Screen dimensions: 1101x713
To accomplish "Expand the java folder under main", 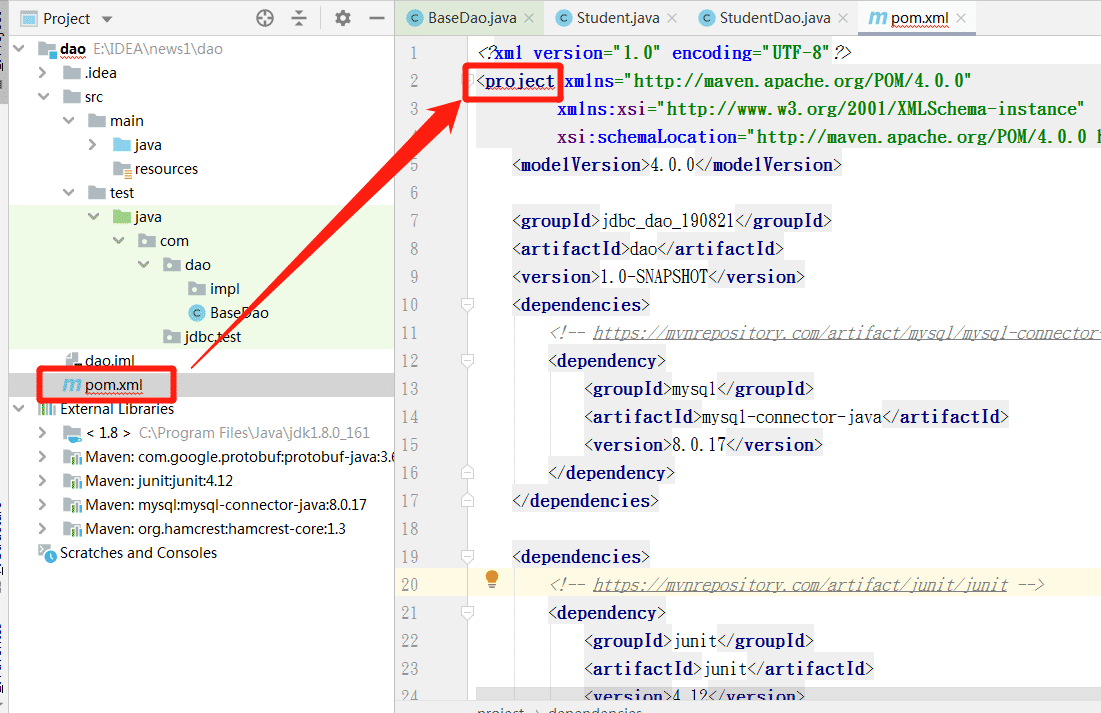I will (93, 145).
